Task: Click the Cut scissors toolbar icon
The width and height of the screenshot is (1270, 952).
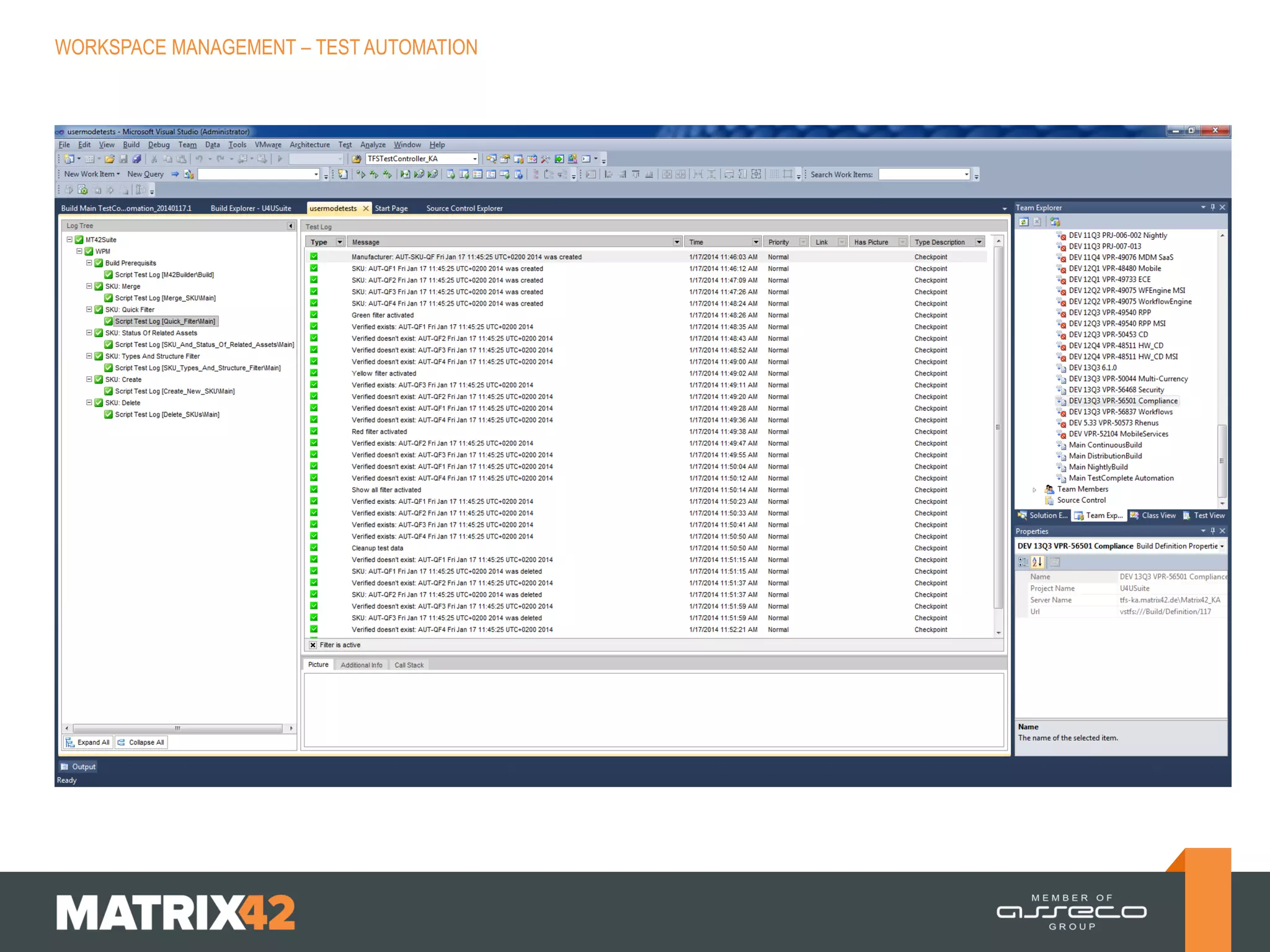Action: point(154,159)
